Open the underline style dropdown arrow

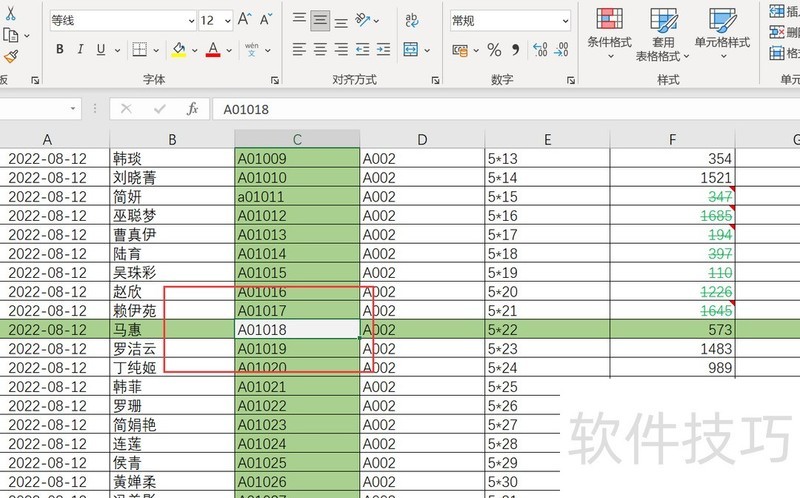pyautogui.click(x=117, y=51)
